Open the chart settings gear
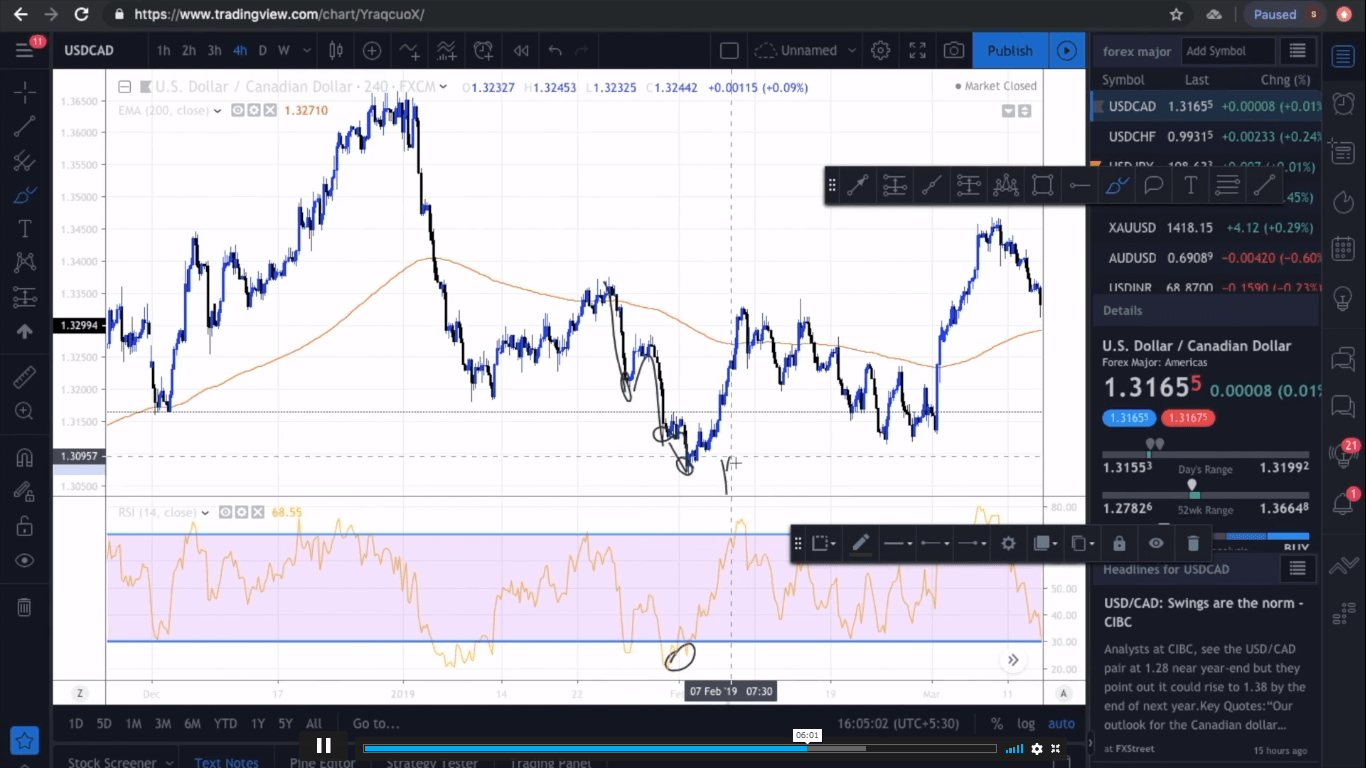This screenshot has width=1366, height=768. (x=880, y=50)
